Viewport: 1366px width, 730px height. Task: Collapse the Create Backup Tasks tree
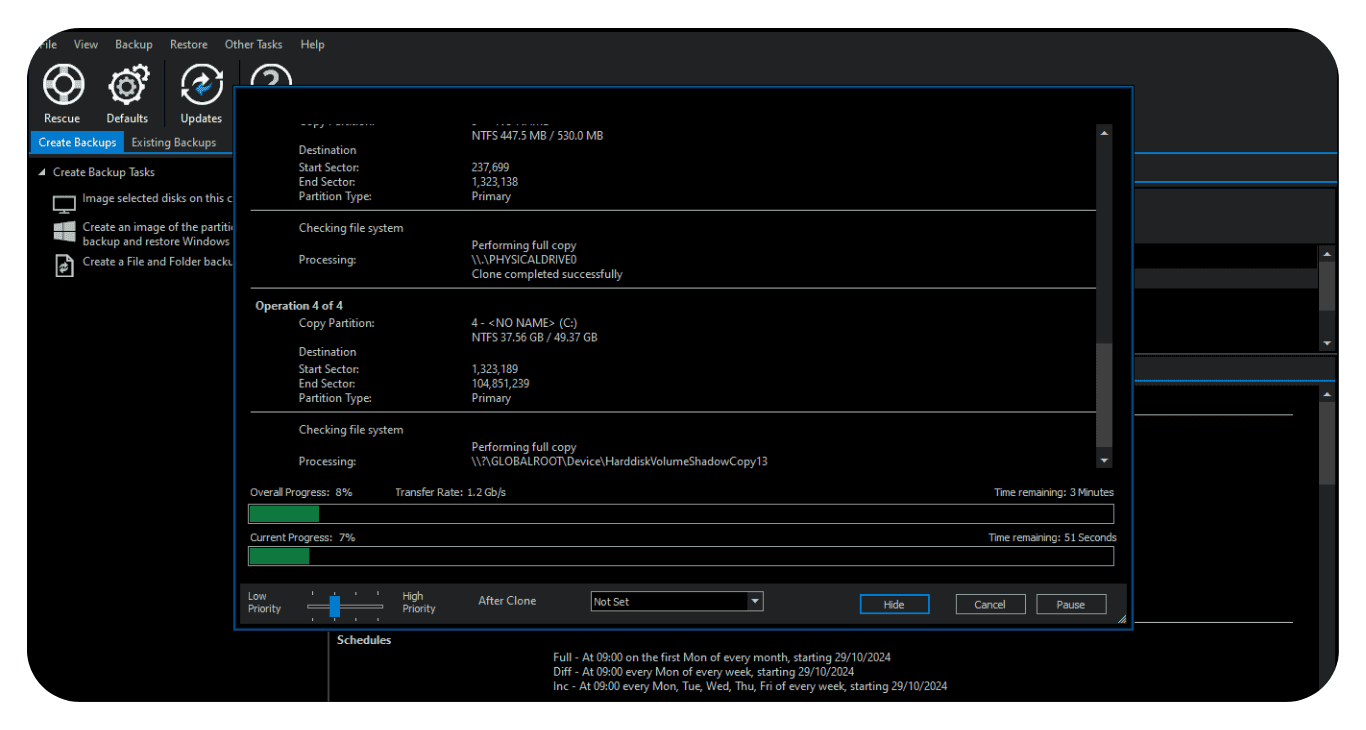(42, 172)
